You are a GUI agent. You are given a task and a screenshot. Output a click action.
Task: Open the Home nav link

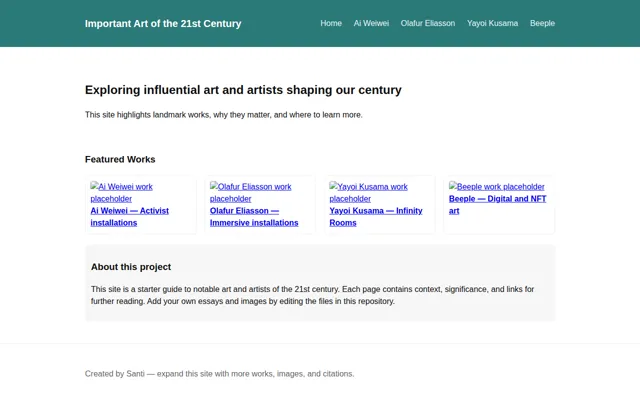(x=331, y=23)
